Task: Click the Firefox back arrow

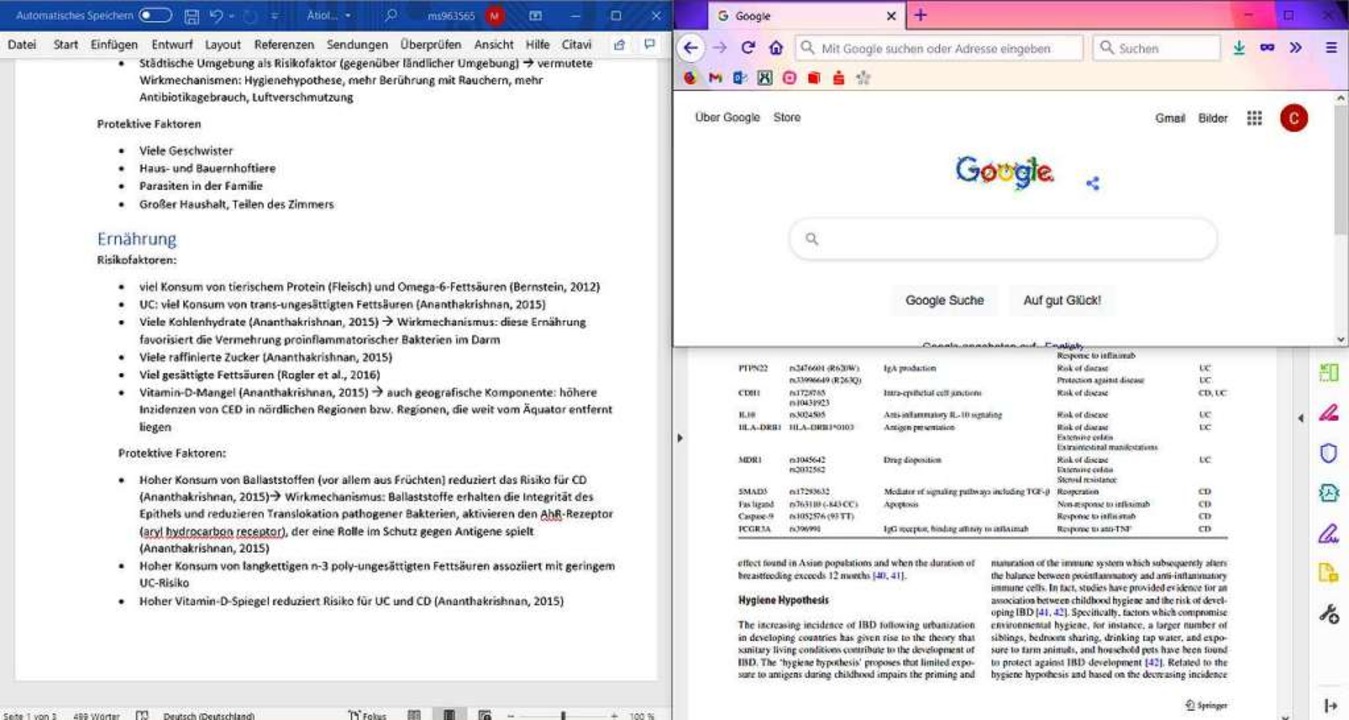Action: click(691, 47)
